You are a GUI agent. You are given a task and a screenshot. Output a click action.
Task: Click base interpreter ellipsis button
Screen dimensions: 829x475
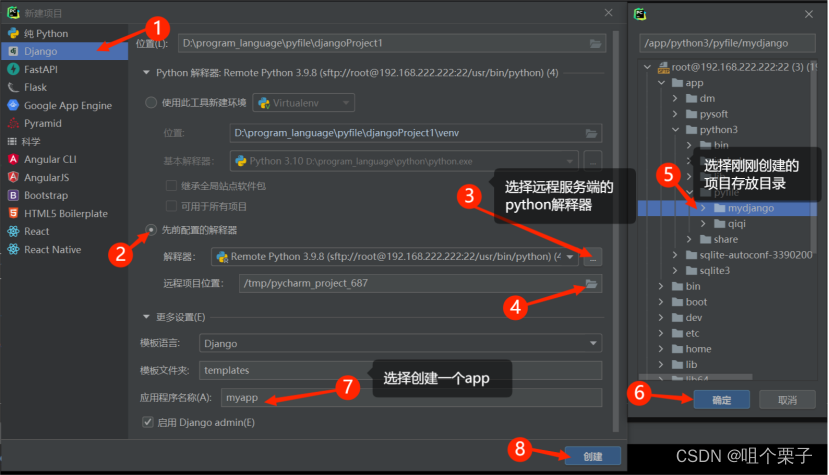click(593, 161)
